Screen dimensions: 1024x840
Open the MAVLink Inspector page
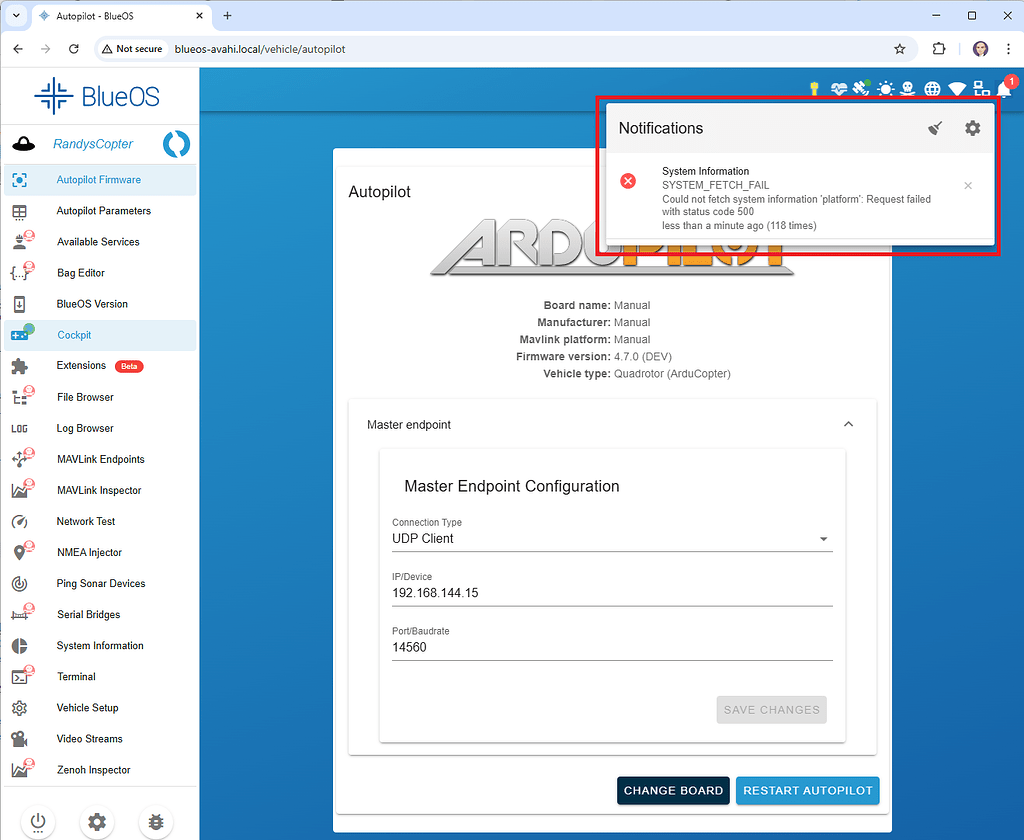pos(100,490)
